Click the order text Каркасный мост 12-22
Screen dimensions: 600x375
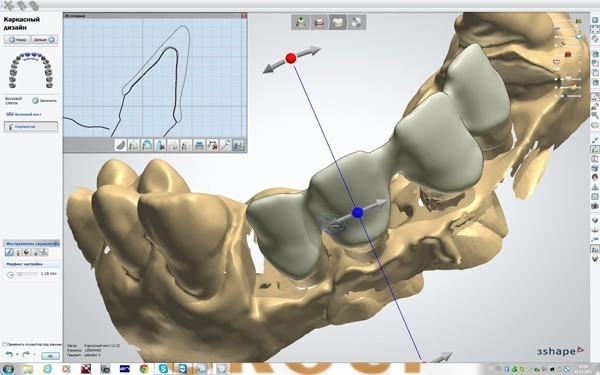pyautogui.click(x=102, y=346)
